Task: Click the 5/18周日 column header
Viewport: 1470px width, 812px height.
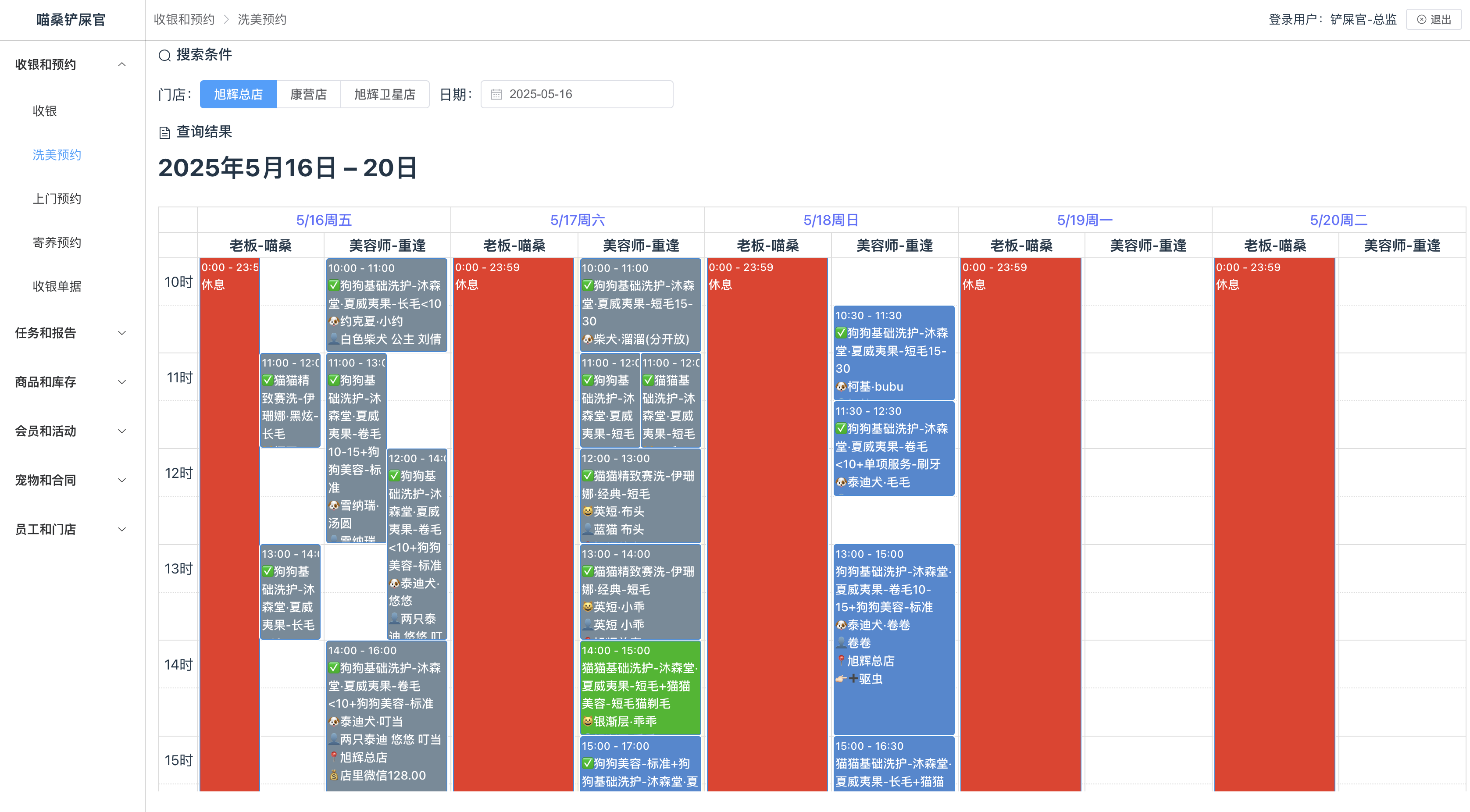Action: point(831,220)
